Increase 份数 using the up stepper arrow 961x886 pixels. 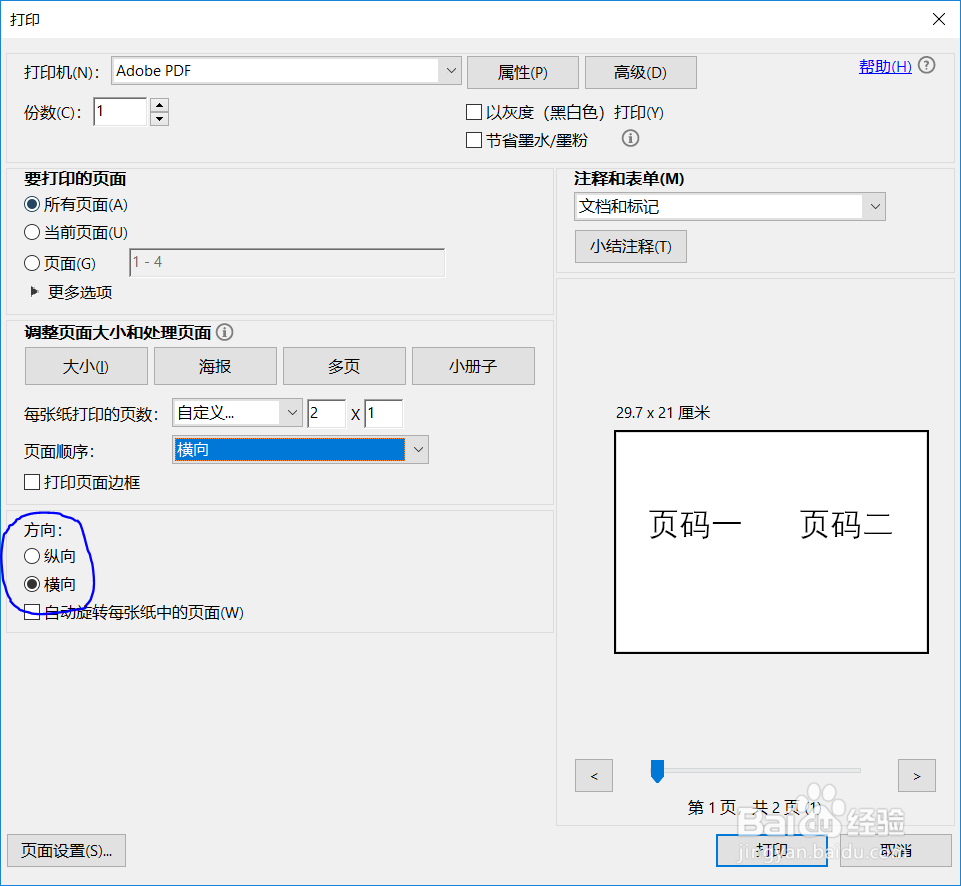tap(159, 106)
